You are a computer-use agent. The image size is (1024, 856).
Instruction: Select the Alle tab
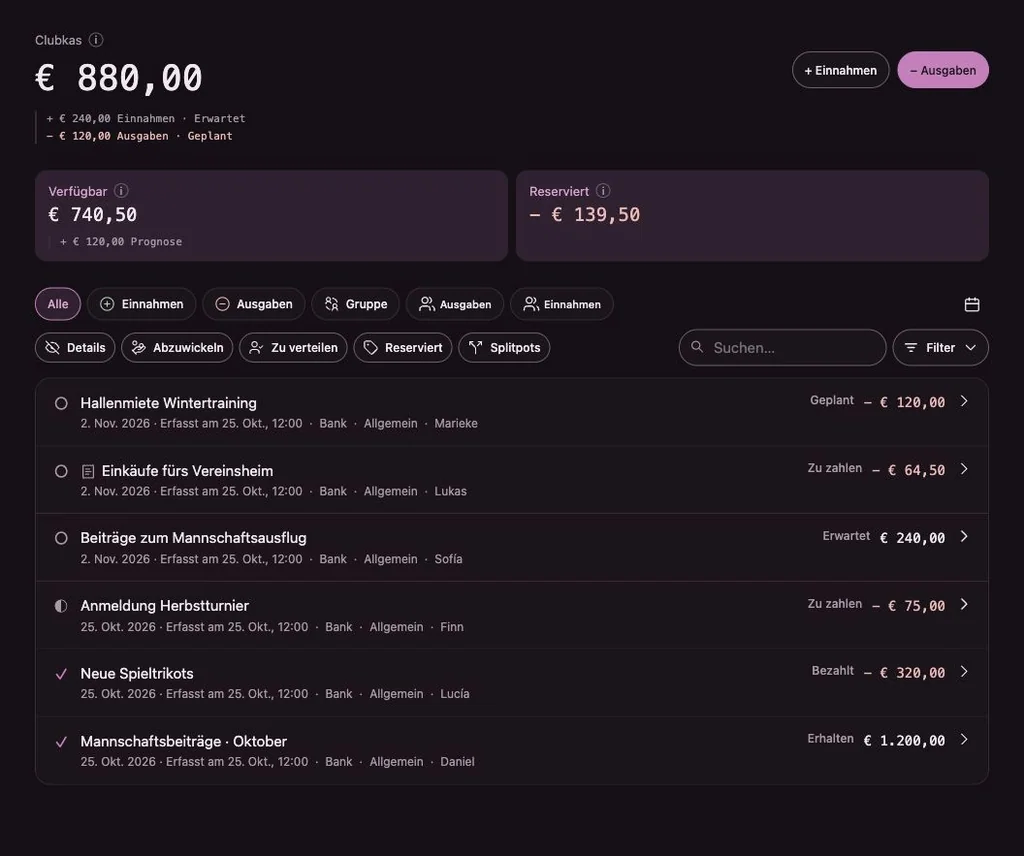(x=57, y=304)
